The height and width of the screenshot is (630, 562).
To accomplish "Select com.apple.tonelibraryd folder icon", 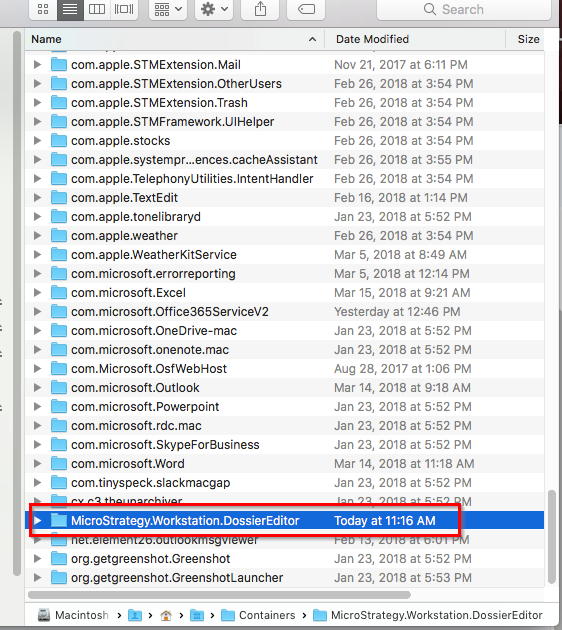I will 59,217.
